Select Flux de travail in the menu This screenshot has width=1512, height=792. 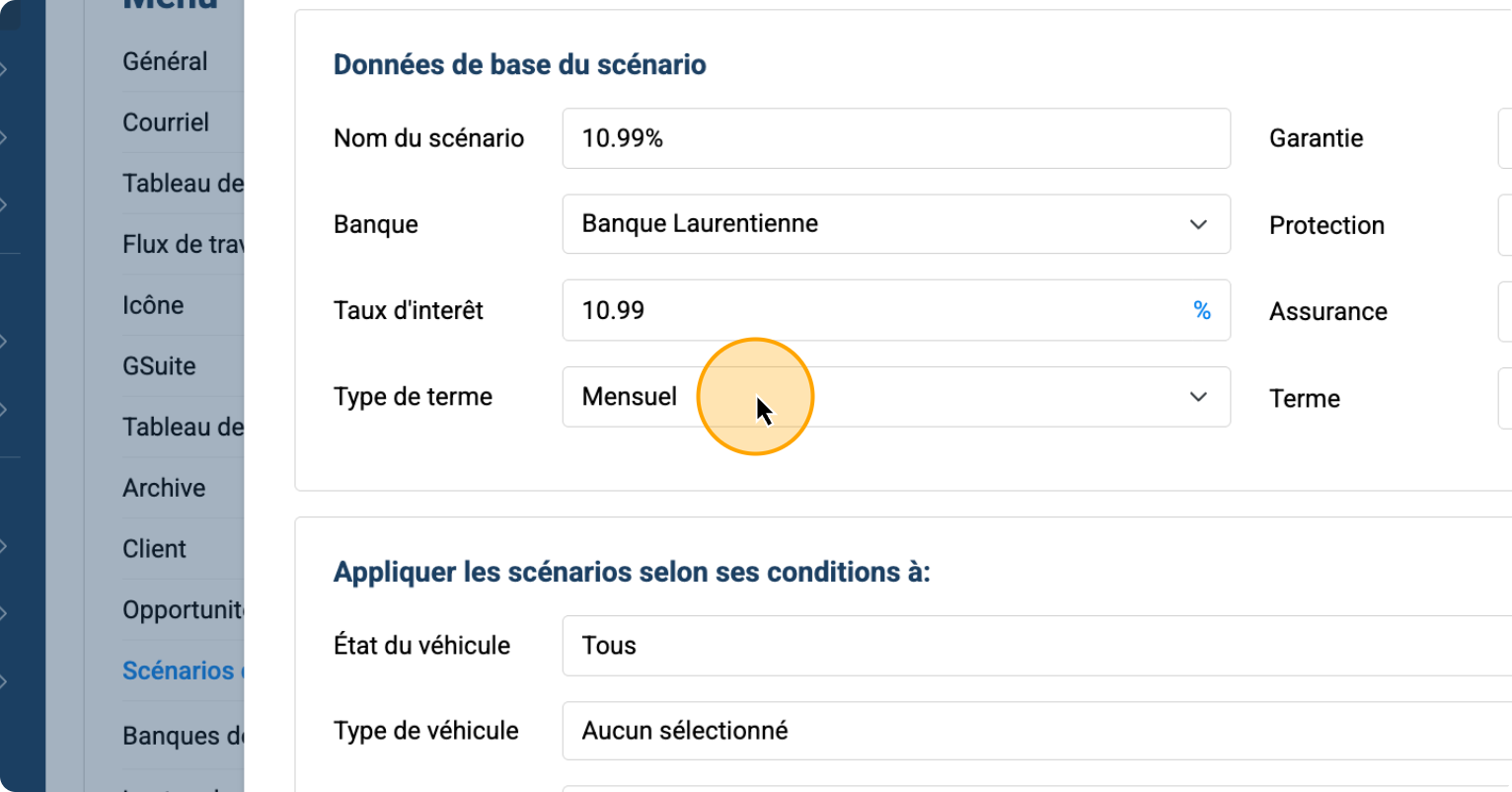pyautogui.click(x=183, y=244)
